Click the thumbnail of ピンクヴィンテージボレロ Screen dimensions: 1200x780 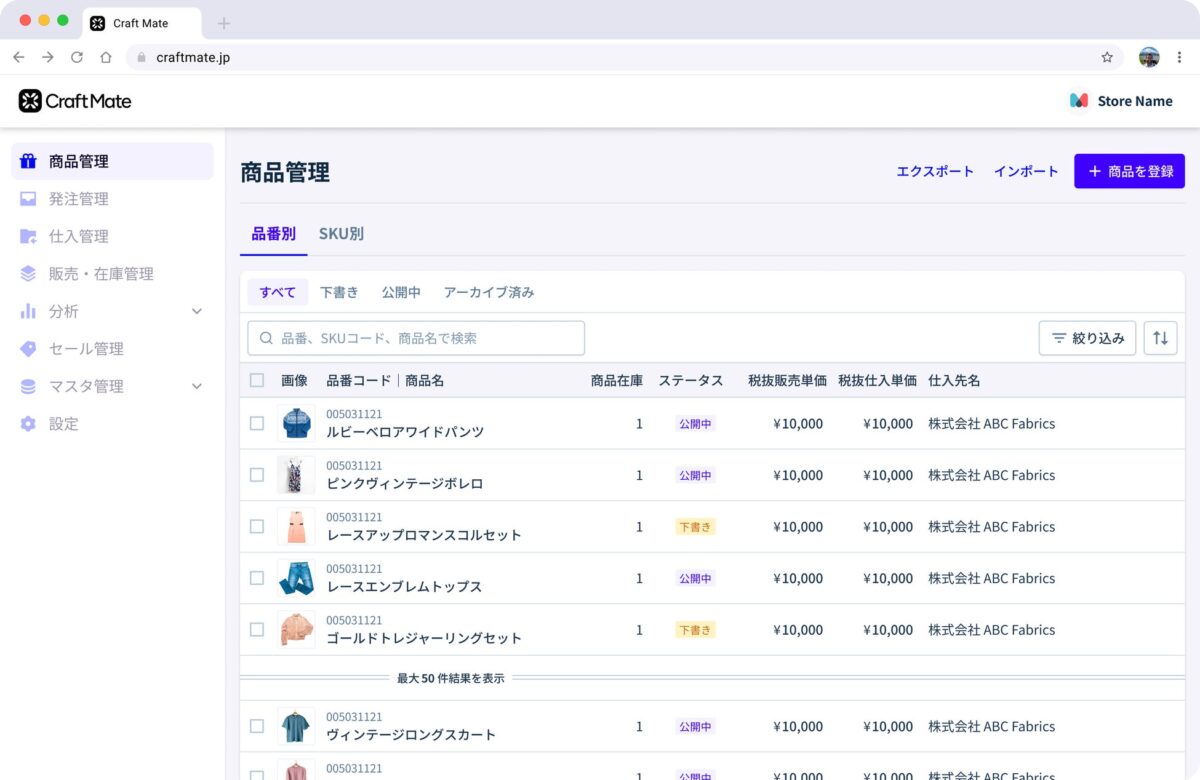tap(296, 474)
